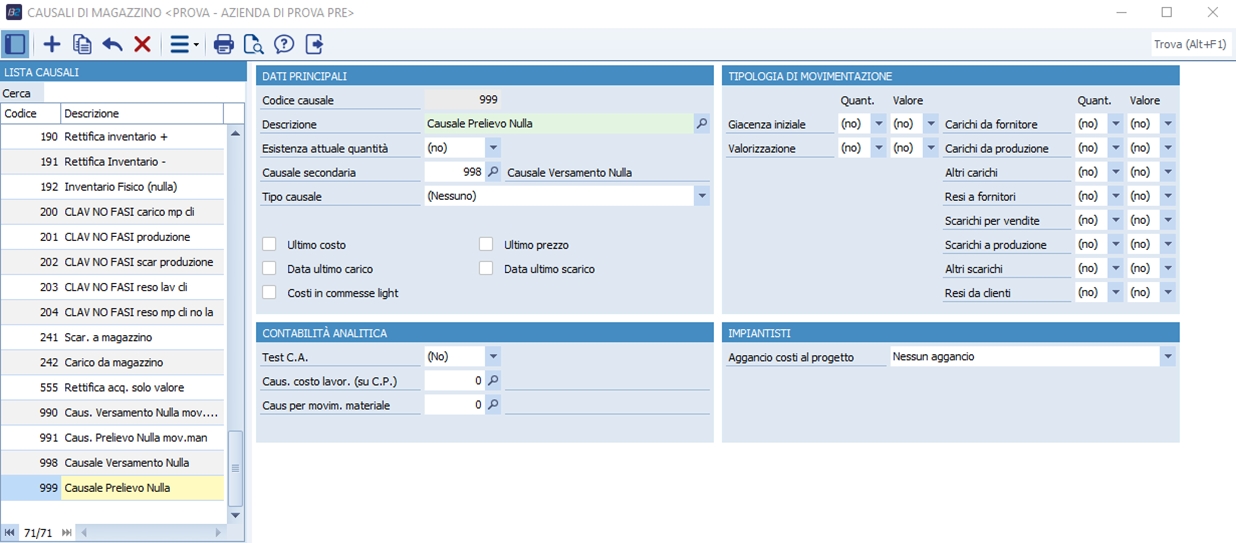Open Resi da clienti Quant. dropdown

coord(1116,292)
